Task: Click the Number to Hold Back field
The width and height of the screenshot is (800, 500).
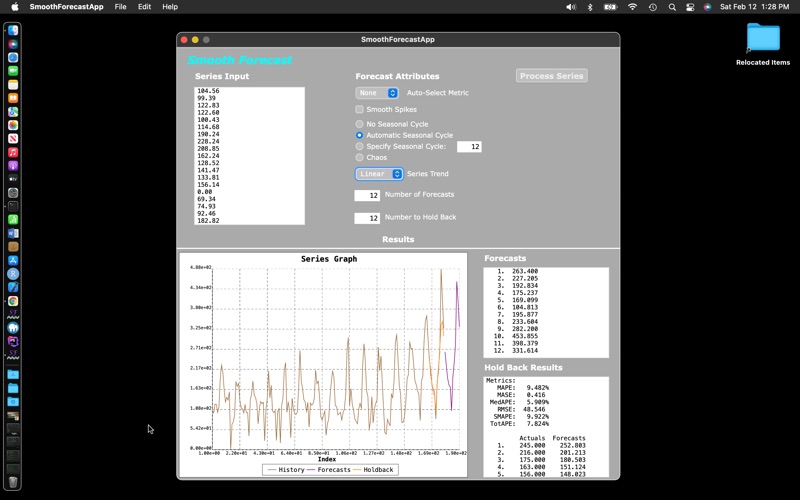Action: 367,218
